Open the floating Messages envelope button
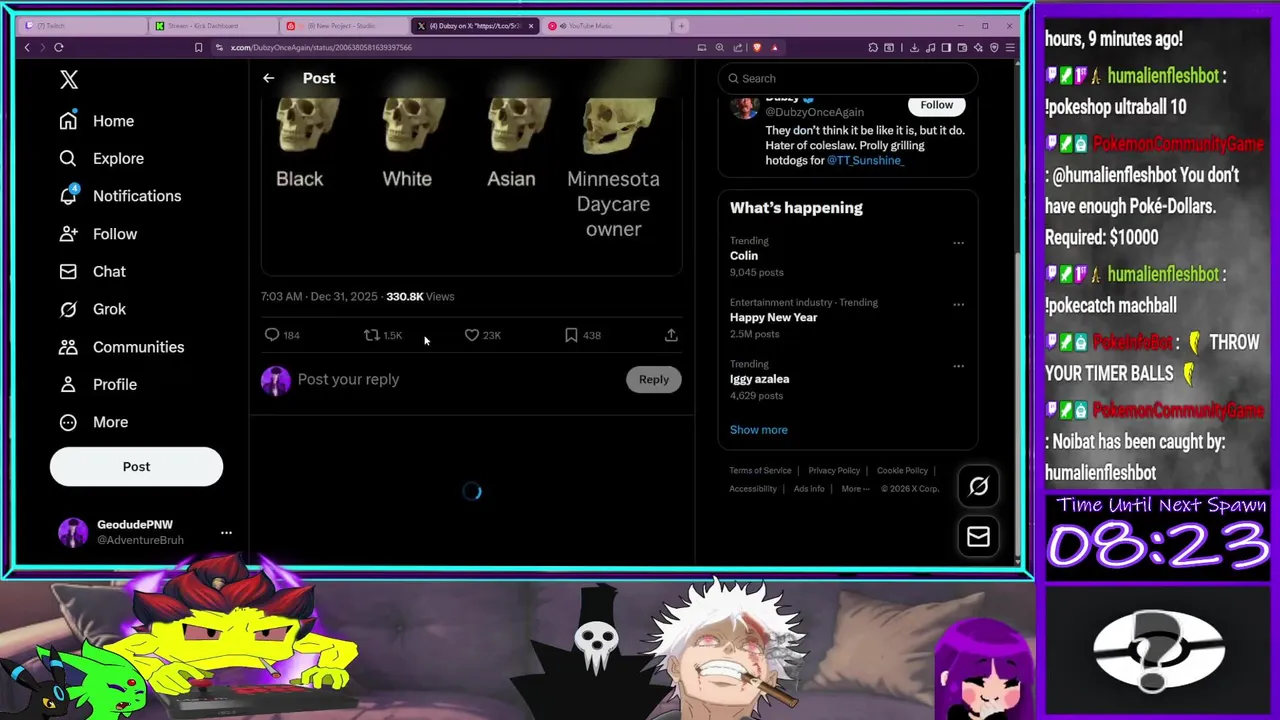 978,537
